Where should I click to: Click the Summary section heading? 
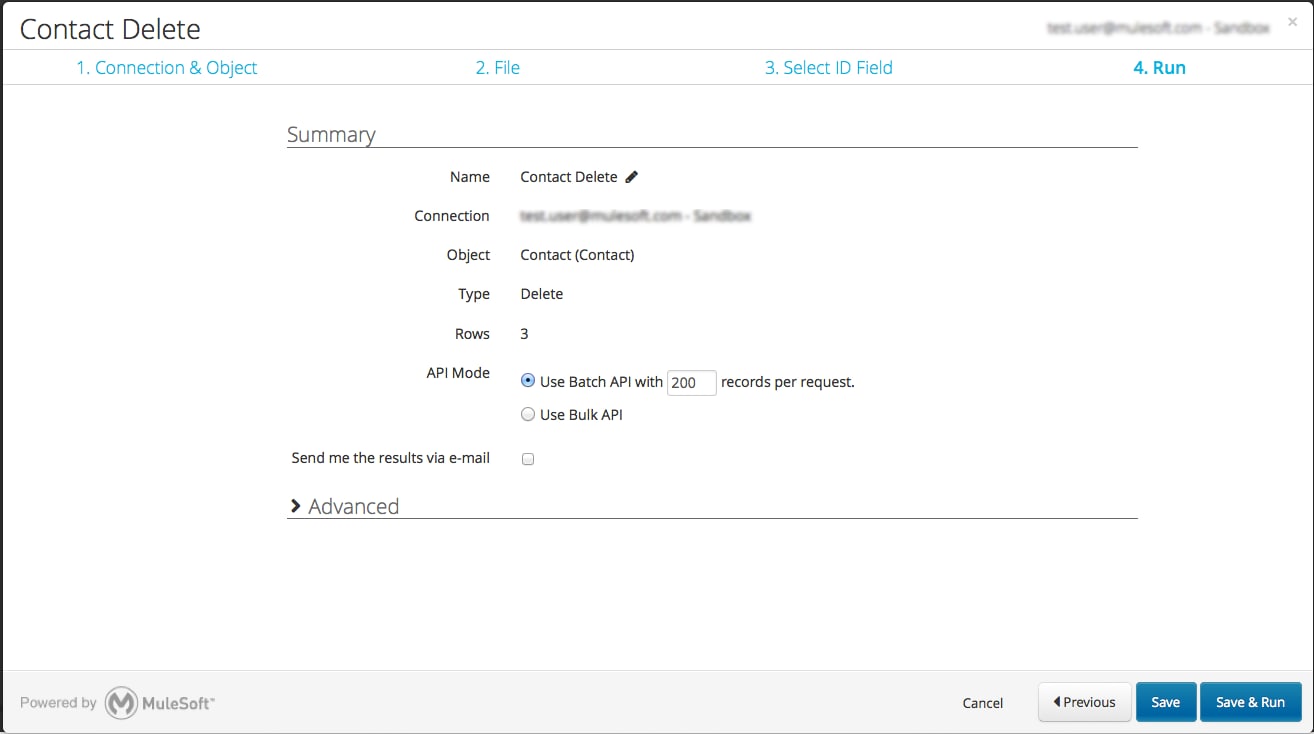pyautogui.click(x=331, y=134)
